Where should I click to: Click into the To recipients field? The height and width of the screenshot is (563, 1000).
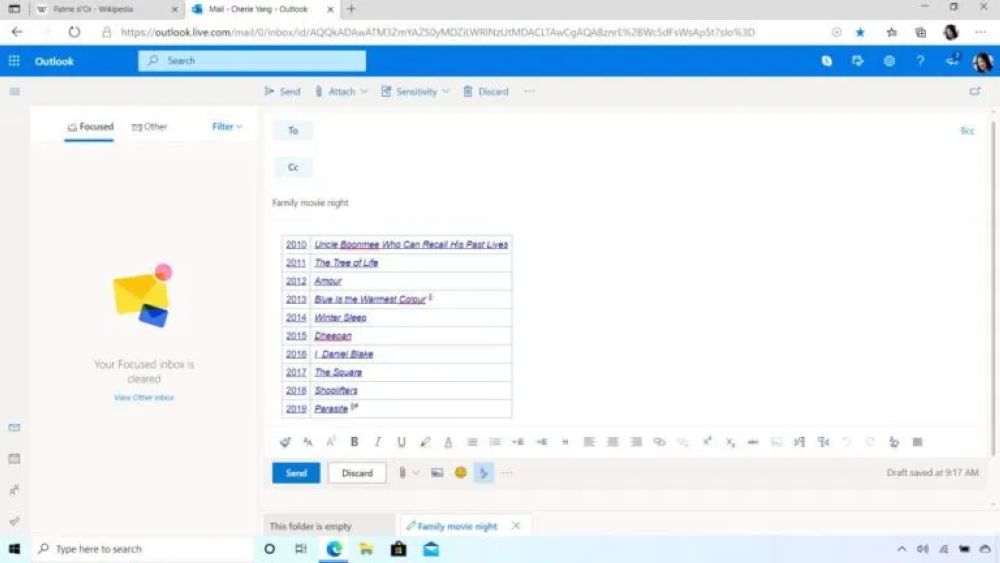[600, 131]
